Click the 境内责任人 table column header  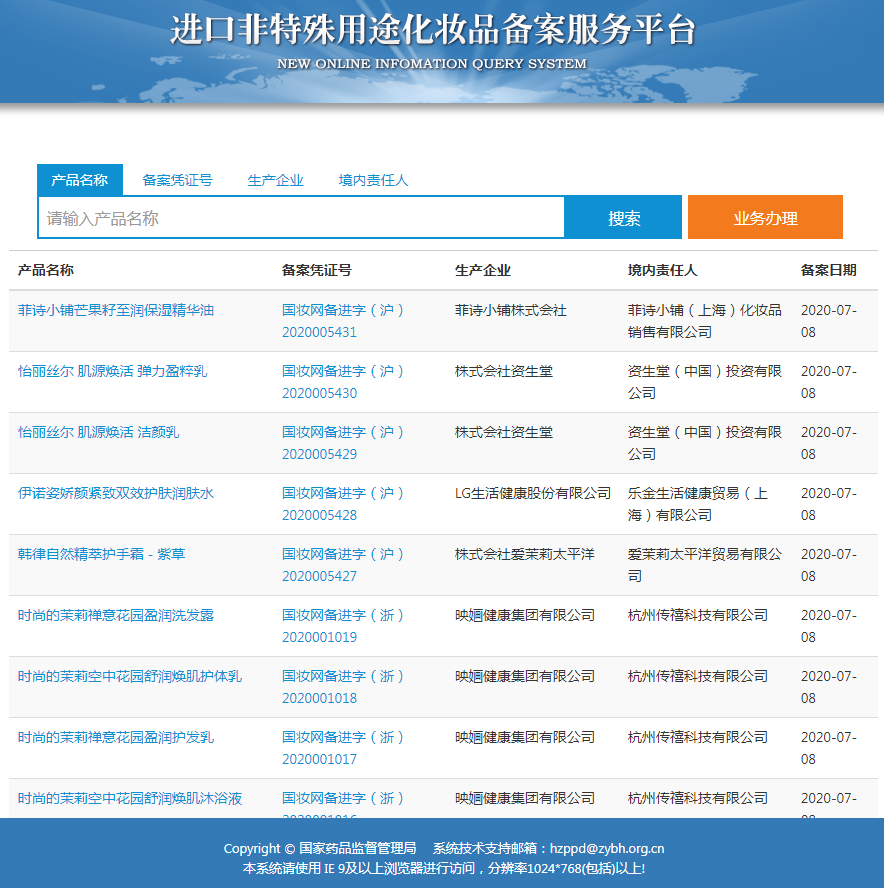pyautogui.click(x=663, y=271)
